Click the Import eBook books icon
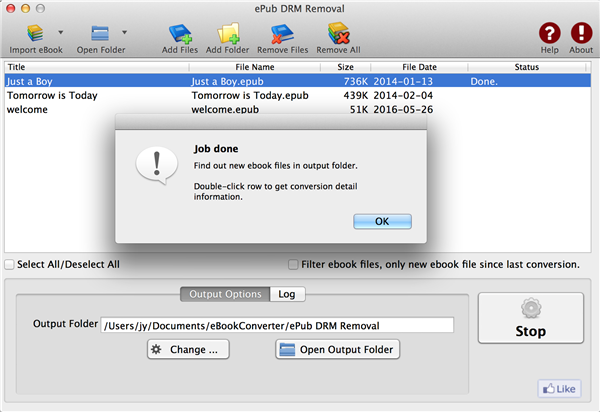 35,33
